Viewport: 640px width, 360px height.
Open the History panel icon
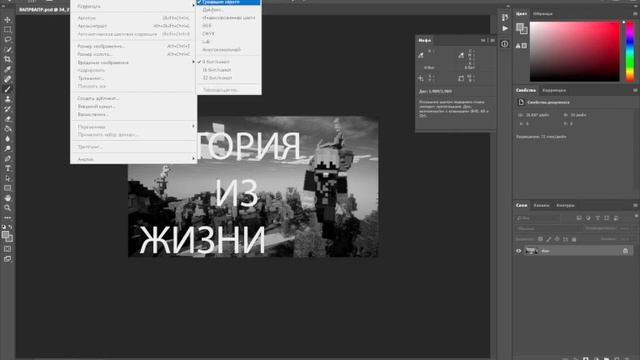[505, 17]
